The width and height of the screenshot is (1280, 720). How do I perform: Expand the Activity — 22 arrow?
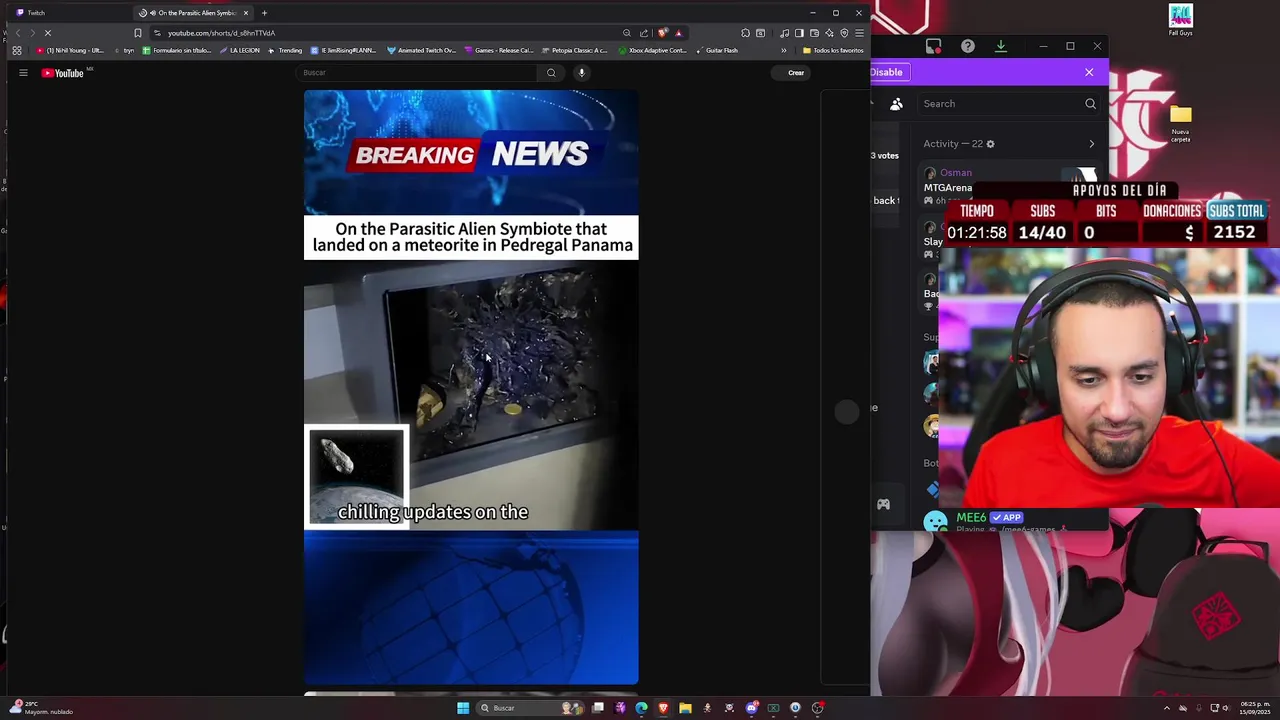point(1091,144)
